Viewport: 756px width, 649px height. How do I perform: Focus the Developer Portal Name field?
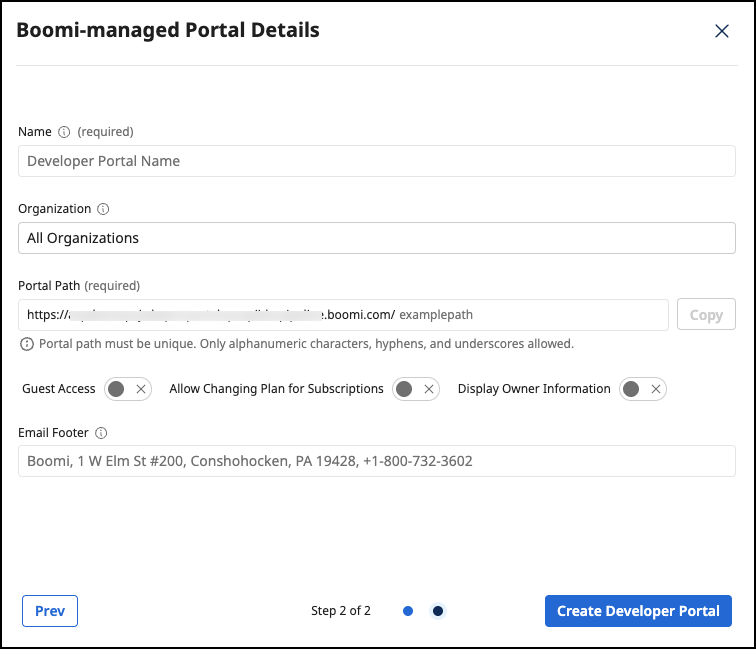pyautogui.click(x=377, y=161)
